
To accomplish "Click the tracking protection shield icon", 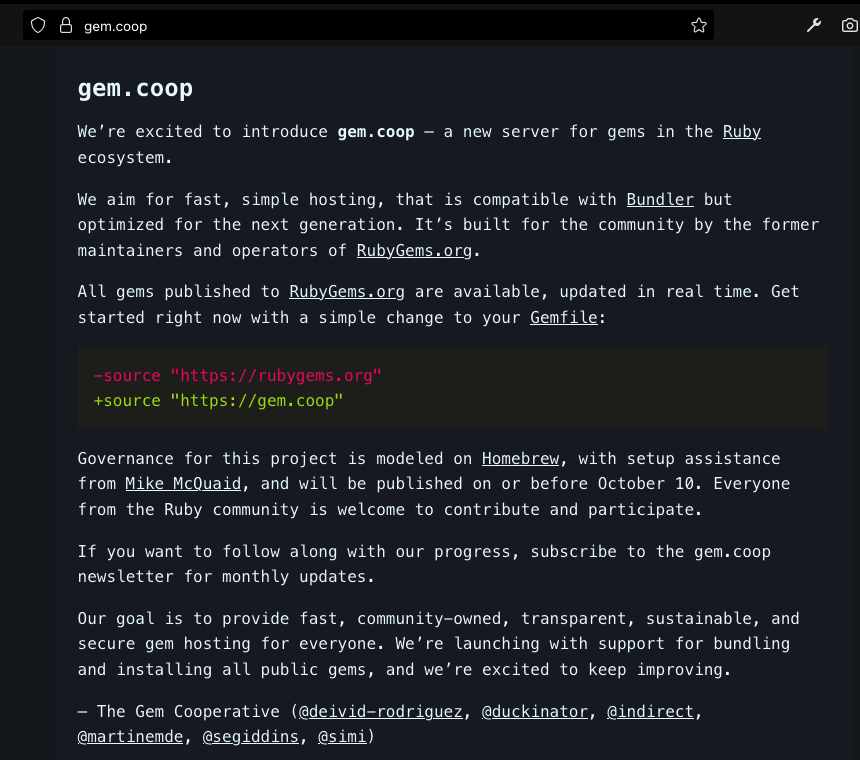I will point(38,26).
